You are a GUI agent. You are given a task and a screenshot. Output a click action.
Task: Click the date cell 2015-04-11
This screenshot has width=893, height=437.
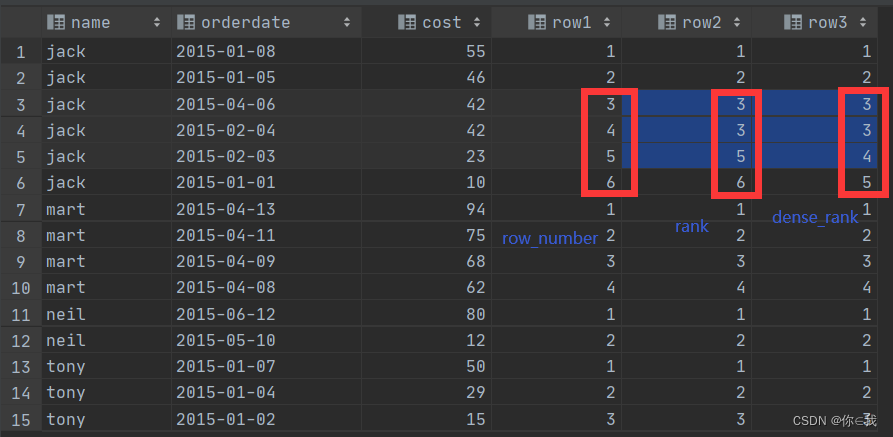(266, 235)
